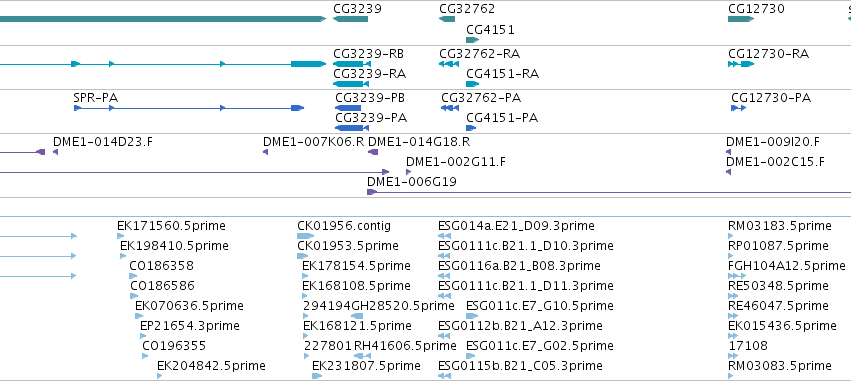Select the RH41606.5prime EST glyph

click(362, 356)
